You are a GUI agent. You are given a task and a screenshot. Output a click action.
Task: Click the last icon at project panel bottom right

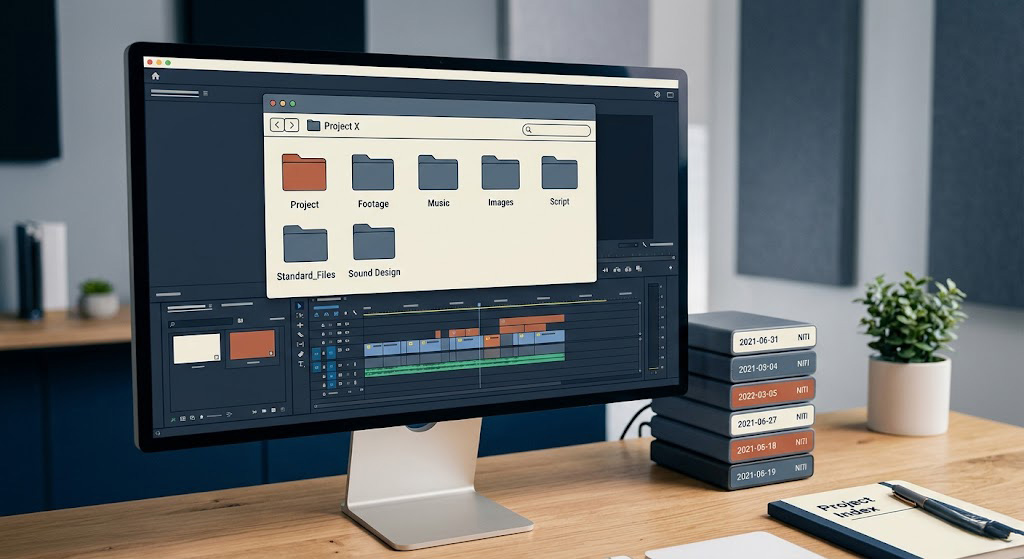click(x=283, y=409)
